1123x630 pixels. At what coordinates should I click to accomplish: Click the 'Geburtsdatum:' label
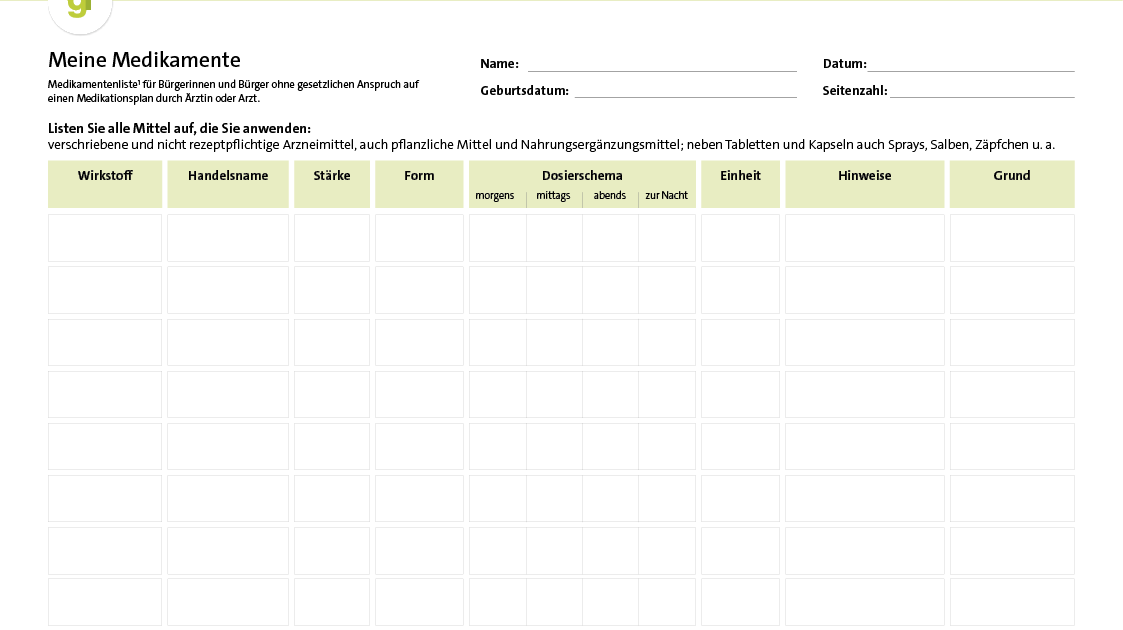[524, 91]
